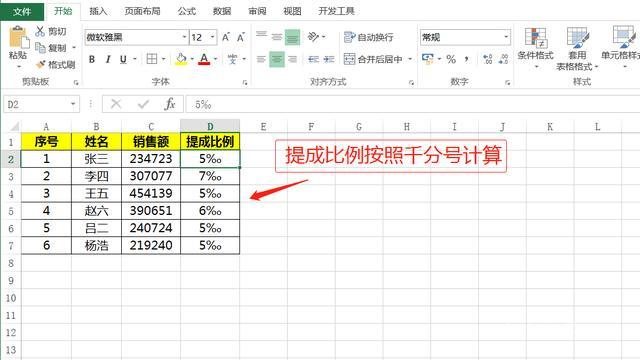
Task: Click the formula bar showing 5‰
Action: pyautogui.click(x=412, y=104)
